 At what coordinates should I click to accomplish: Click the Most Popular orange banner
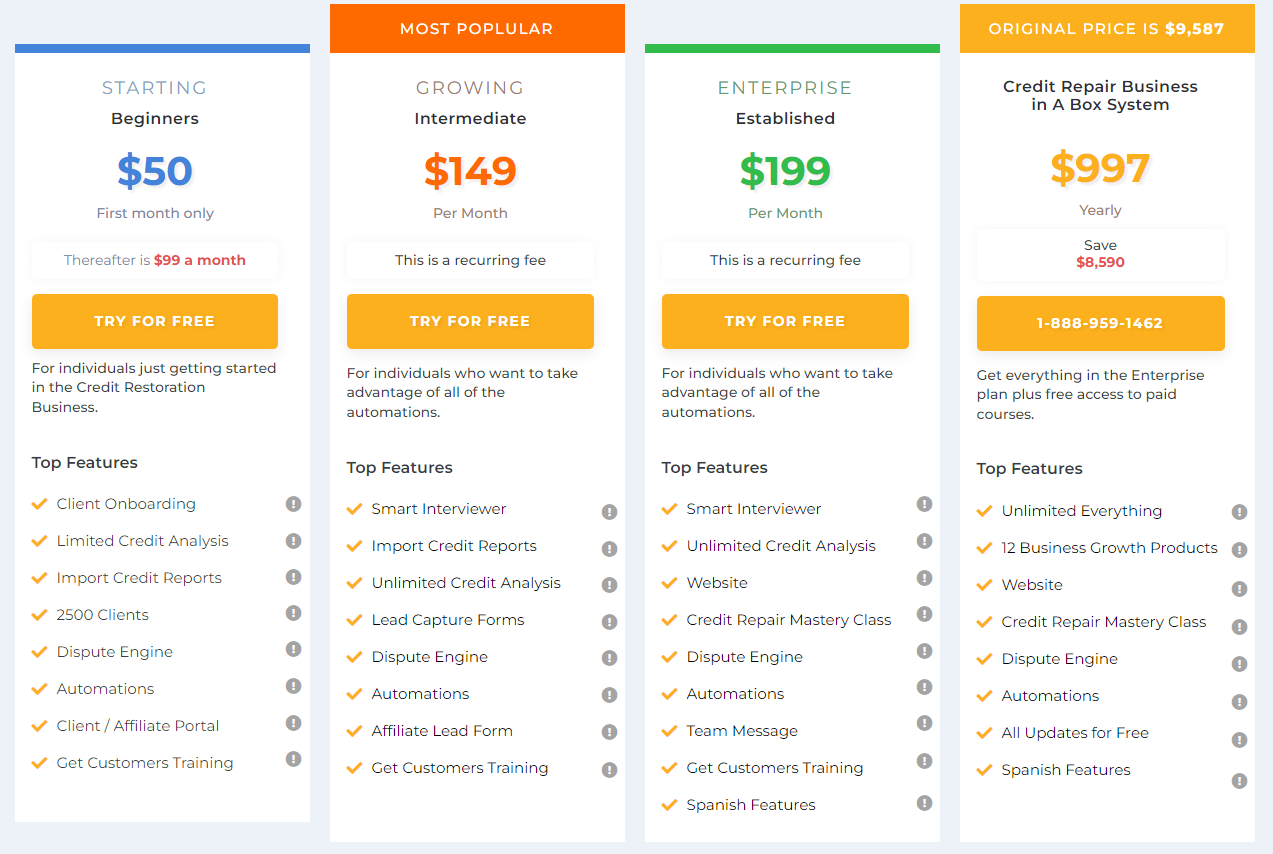click(477, 28)
